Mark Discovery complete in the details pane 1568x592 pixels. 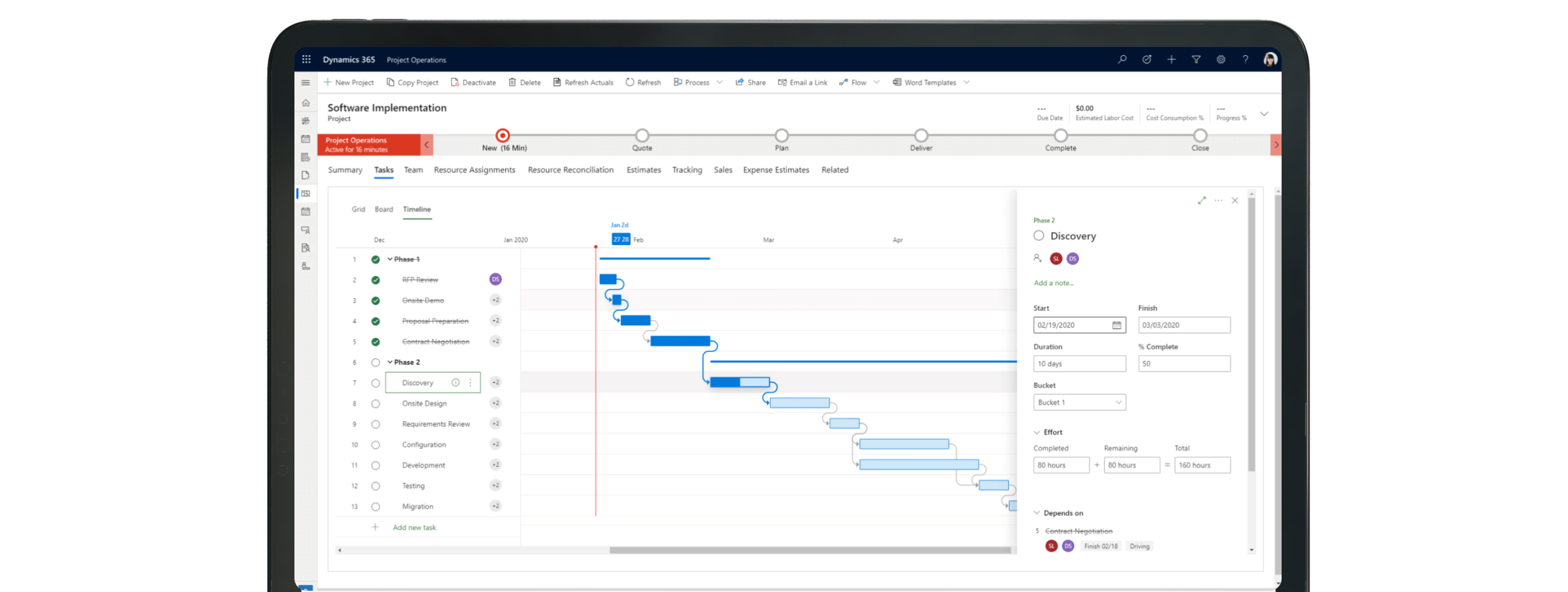pyautogui.click(x=1039, y=236)
